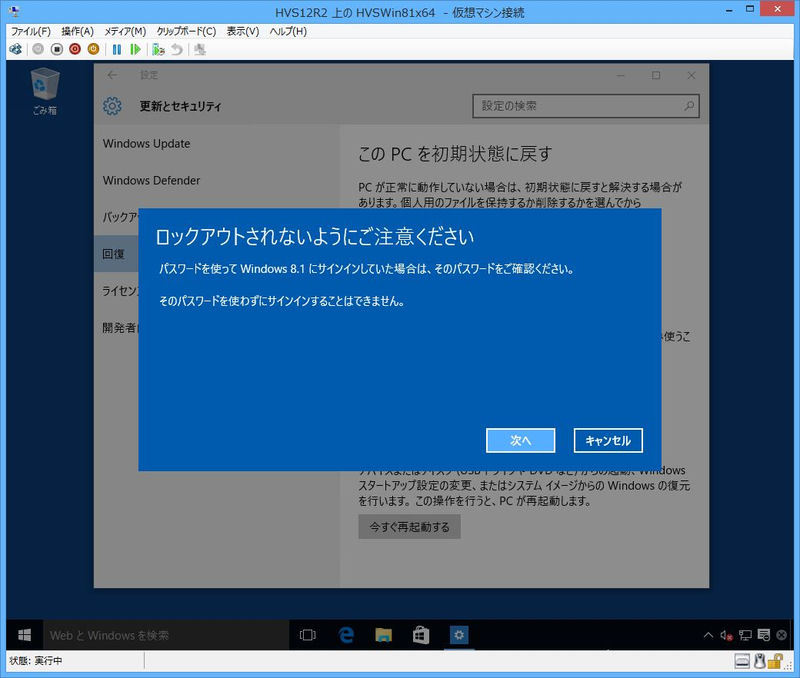
Task: Open the メディア(M) menu
Action: (x=125, y=31)
